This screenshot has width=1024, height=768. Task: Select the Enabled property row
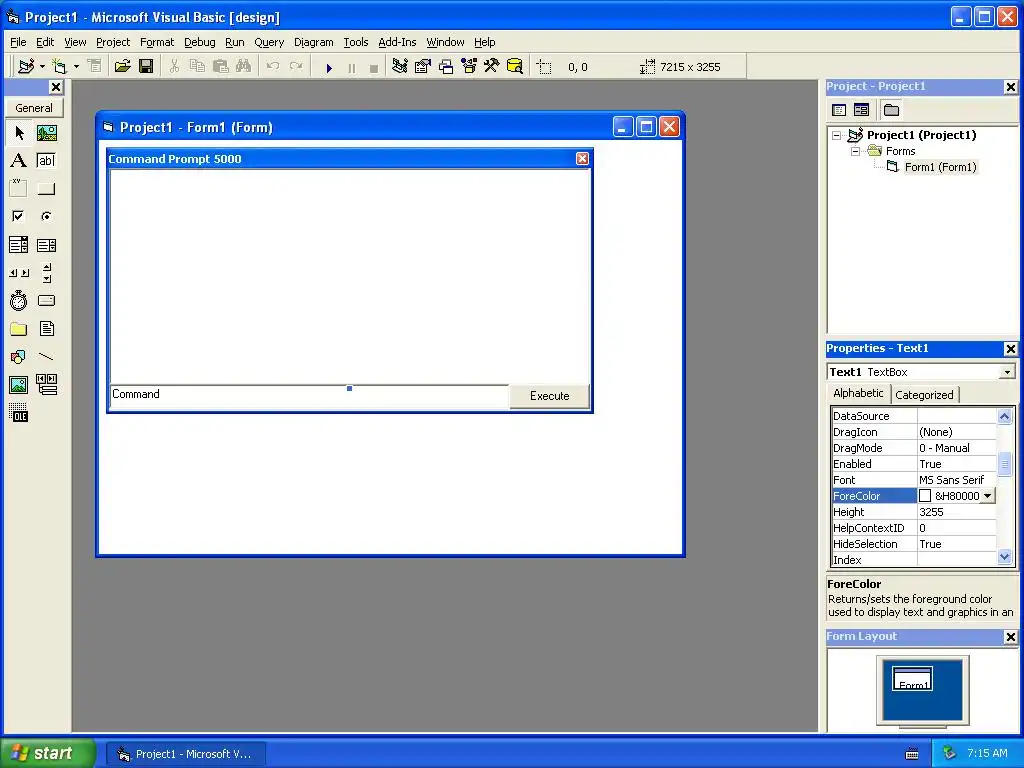[914, 464]
